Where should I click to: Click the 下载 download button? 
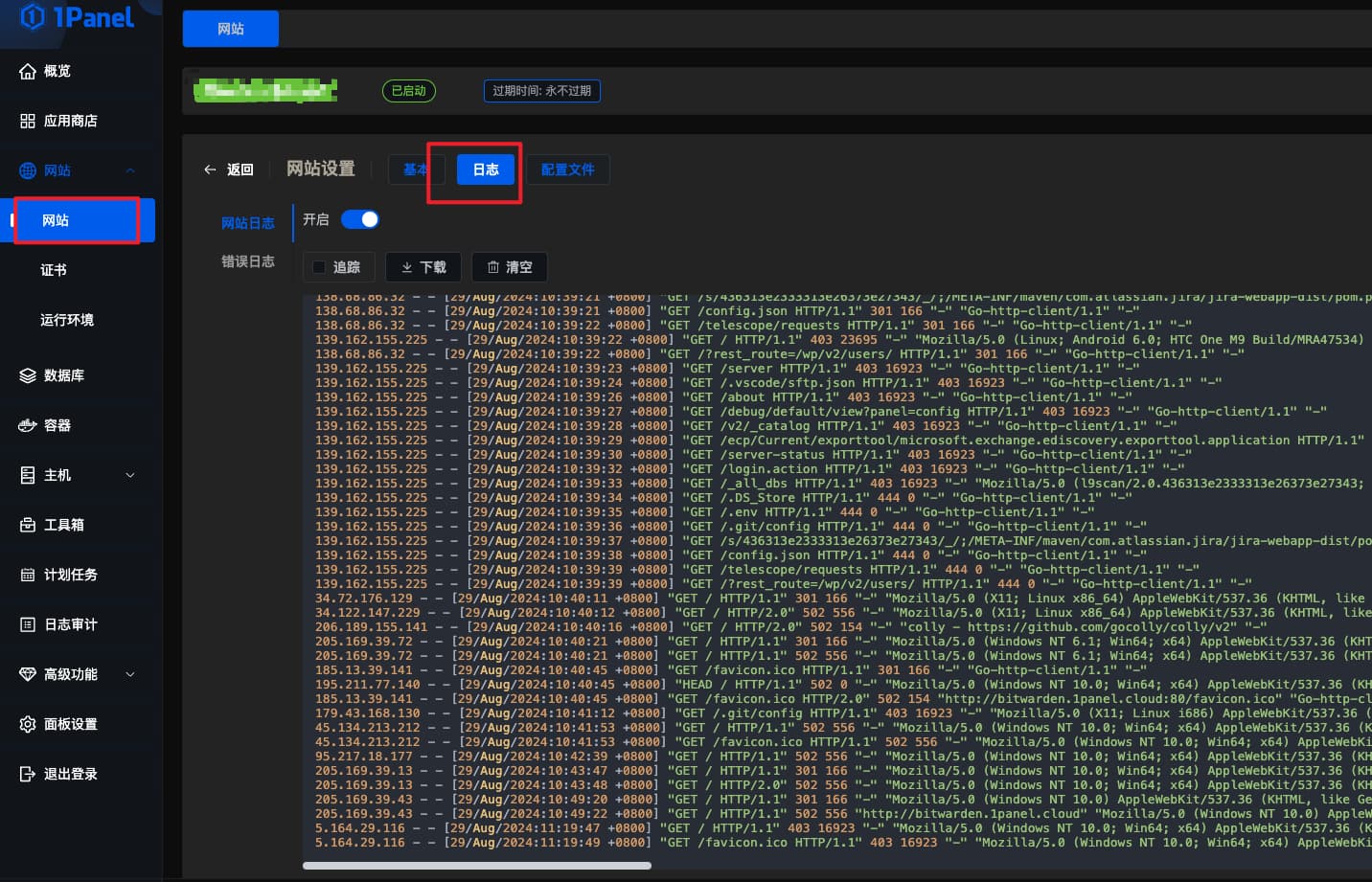(x=423, y=267)
